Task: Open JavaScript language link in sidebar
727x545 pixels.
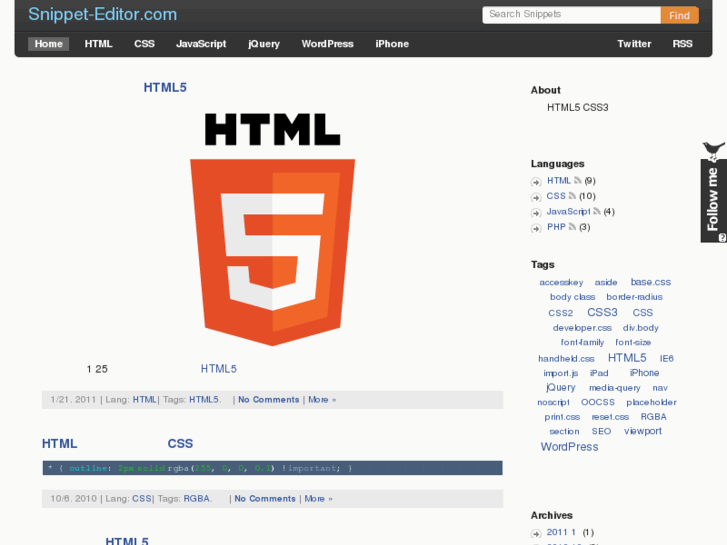Action: point(568,212)
